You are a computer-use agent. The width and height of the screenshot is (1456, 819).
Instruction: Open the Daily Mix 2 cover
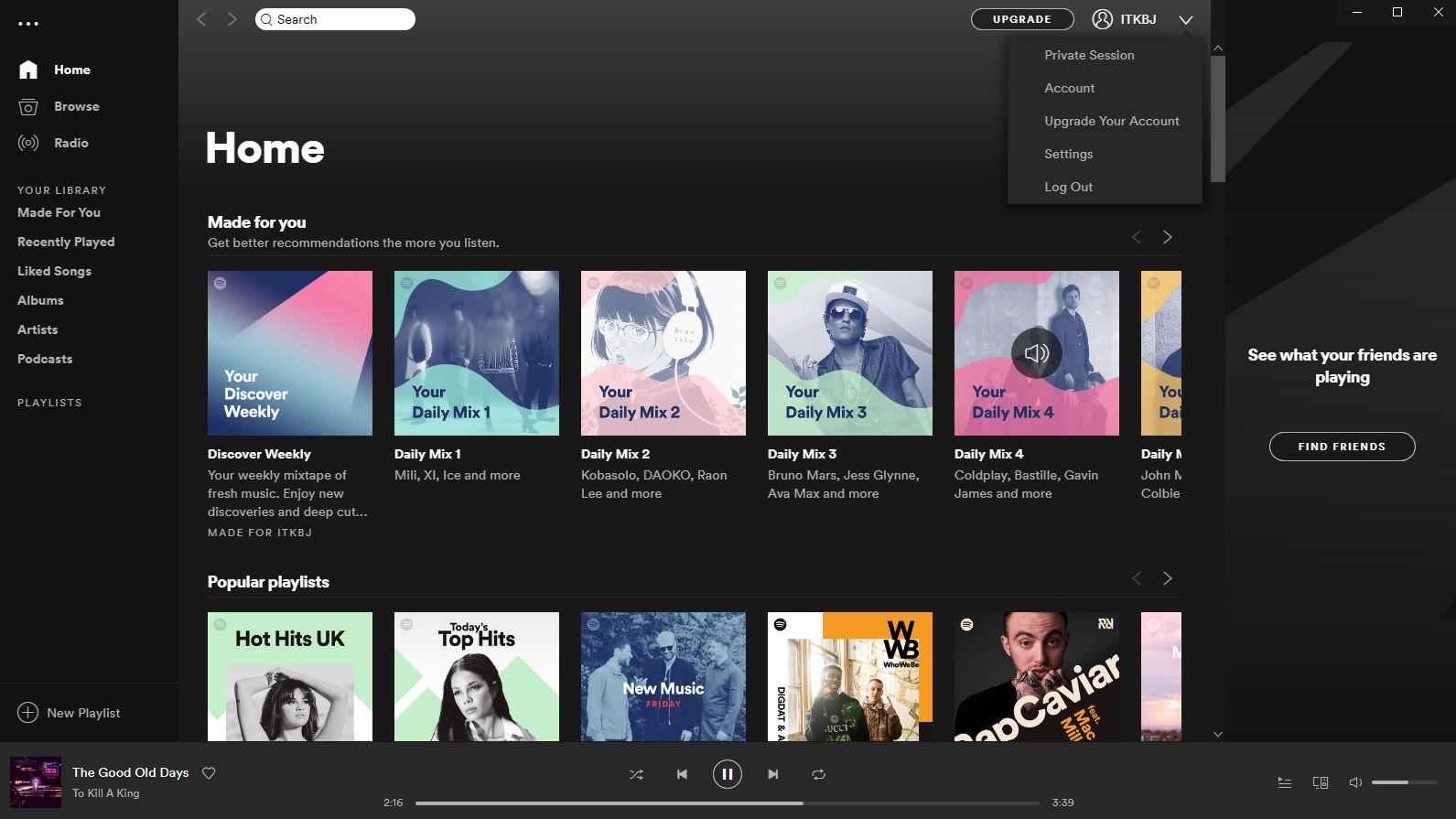pyautogui.click(x=663, y=353)
